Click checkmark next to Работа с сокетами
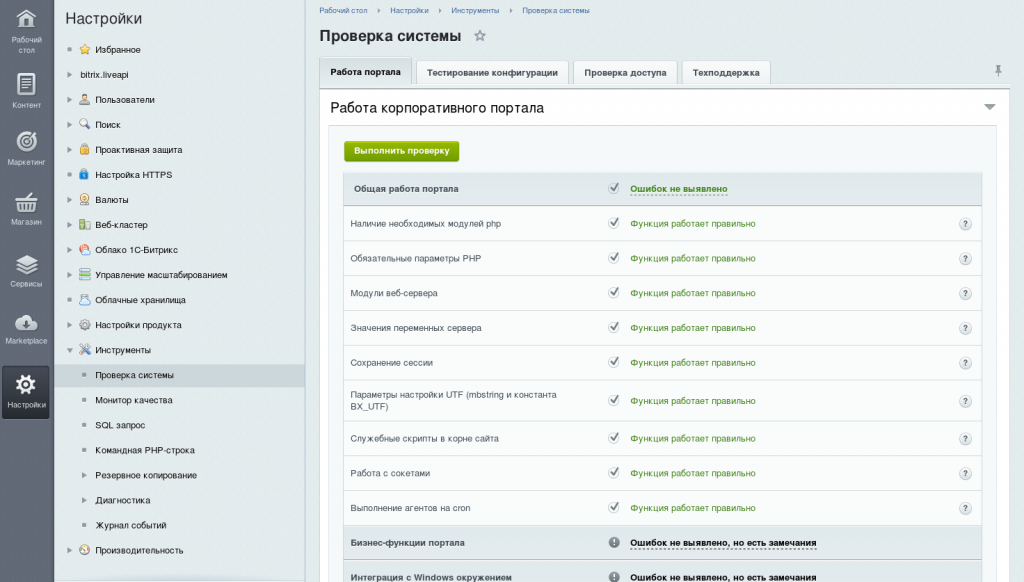Image resolution: width=1024 pixels, height=582 pixels. [614, 472]
